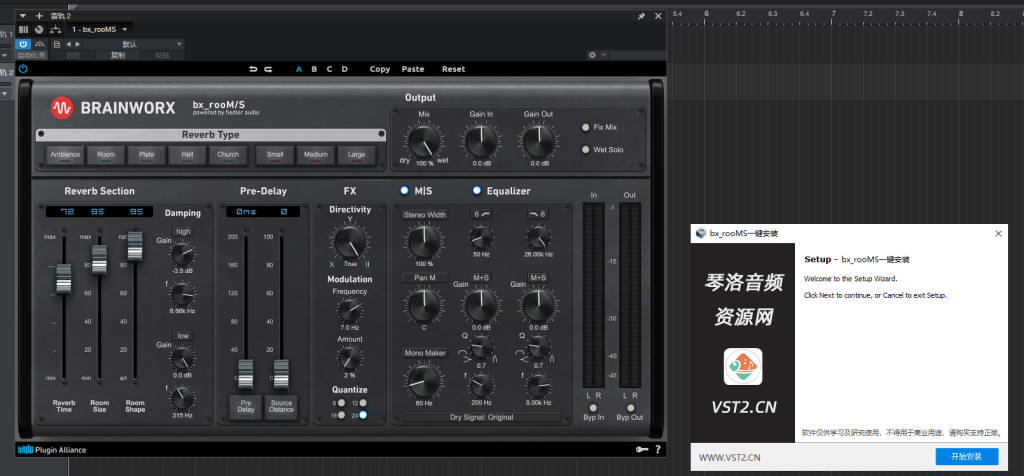Click the three-bars channel editor icon
1024x476 pixels.
[x=24, y=29]
